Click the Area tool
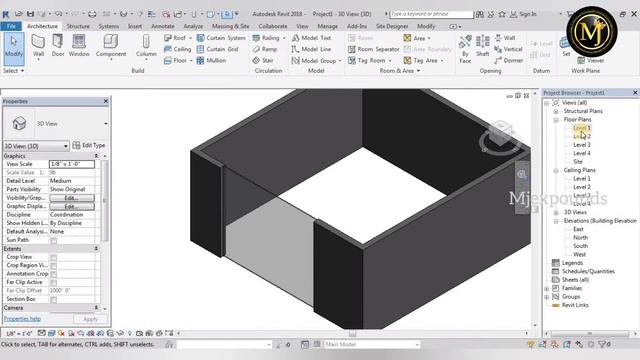The height and width of the screenshot is (360, 640). (x=417, y=38)
